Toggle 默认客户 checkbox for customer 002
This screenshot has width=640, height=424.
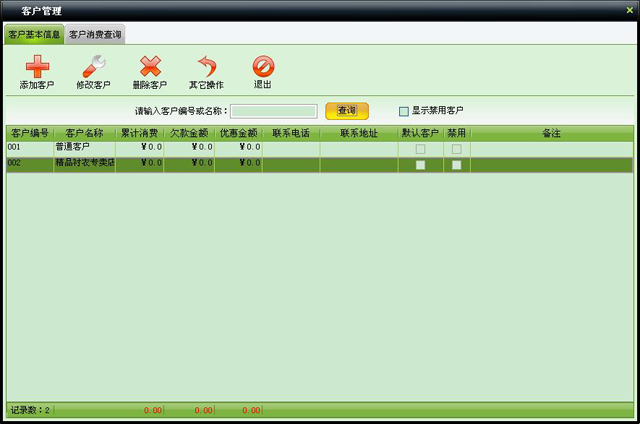coord(420,165)
